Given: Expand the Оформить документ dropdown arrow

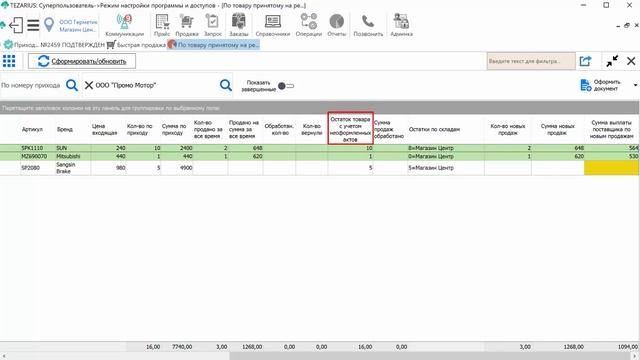Looking at the screenshot, I should [635, 85].
